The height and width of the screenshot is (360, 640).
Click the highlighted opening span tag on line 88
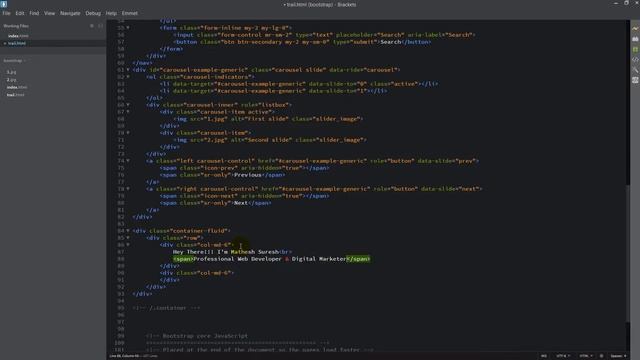pos(183,259)
